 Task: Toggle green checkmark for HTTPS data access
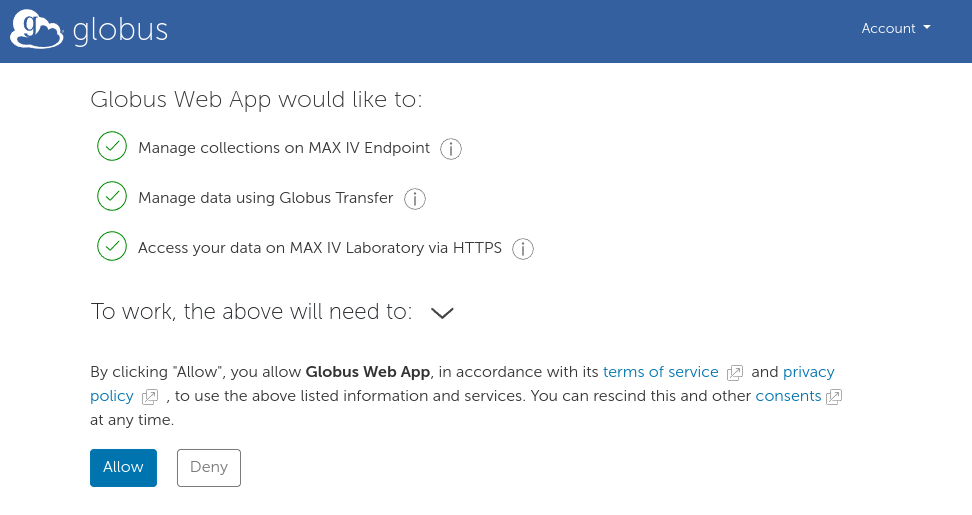pos(112,247)
